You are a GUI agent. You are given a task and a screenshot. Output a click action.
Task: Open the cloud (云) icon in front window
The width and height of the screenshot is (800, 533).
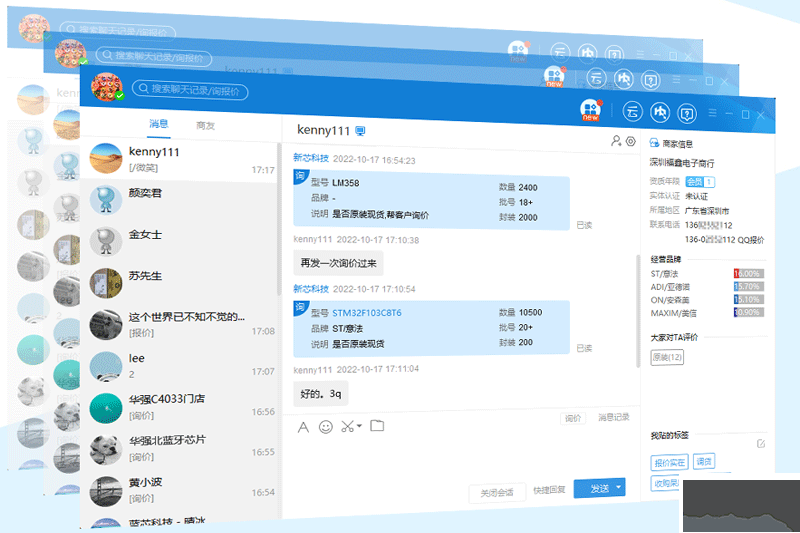click(x=633, y=111)
